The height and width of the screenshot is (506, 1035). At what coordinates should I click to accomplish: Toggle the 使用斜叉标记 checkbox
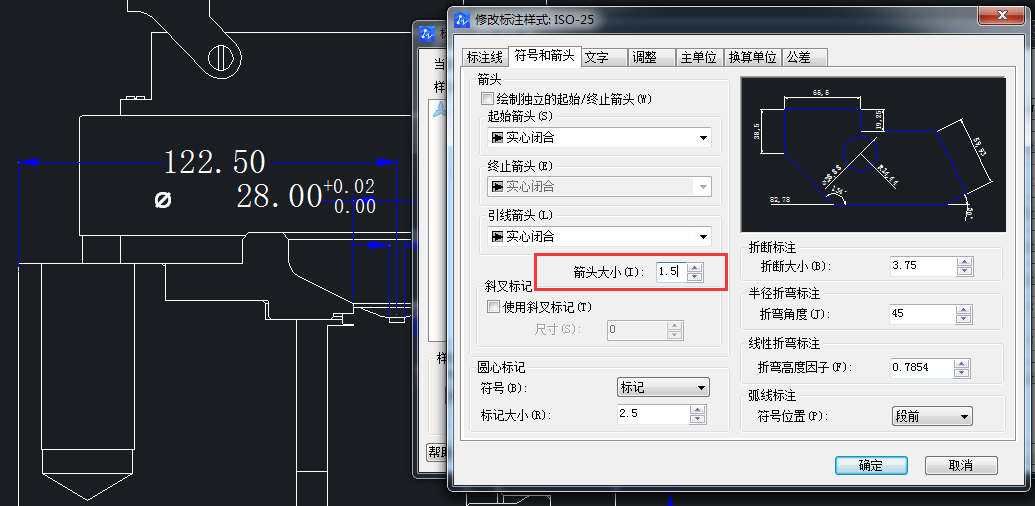click(x=492, y=306)
